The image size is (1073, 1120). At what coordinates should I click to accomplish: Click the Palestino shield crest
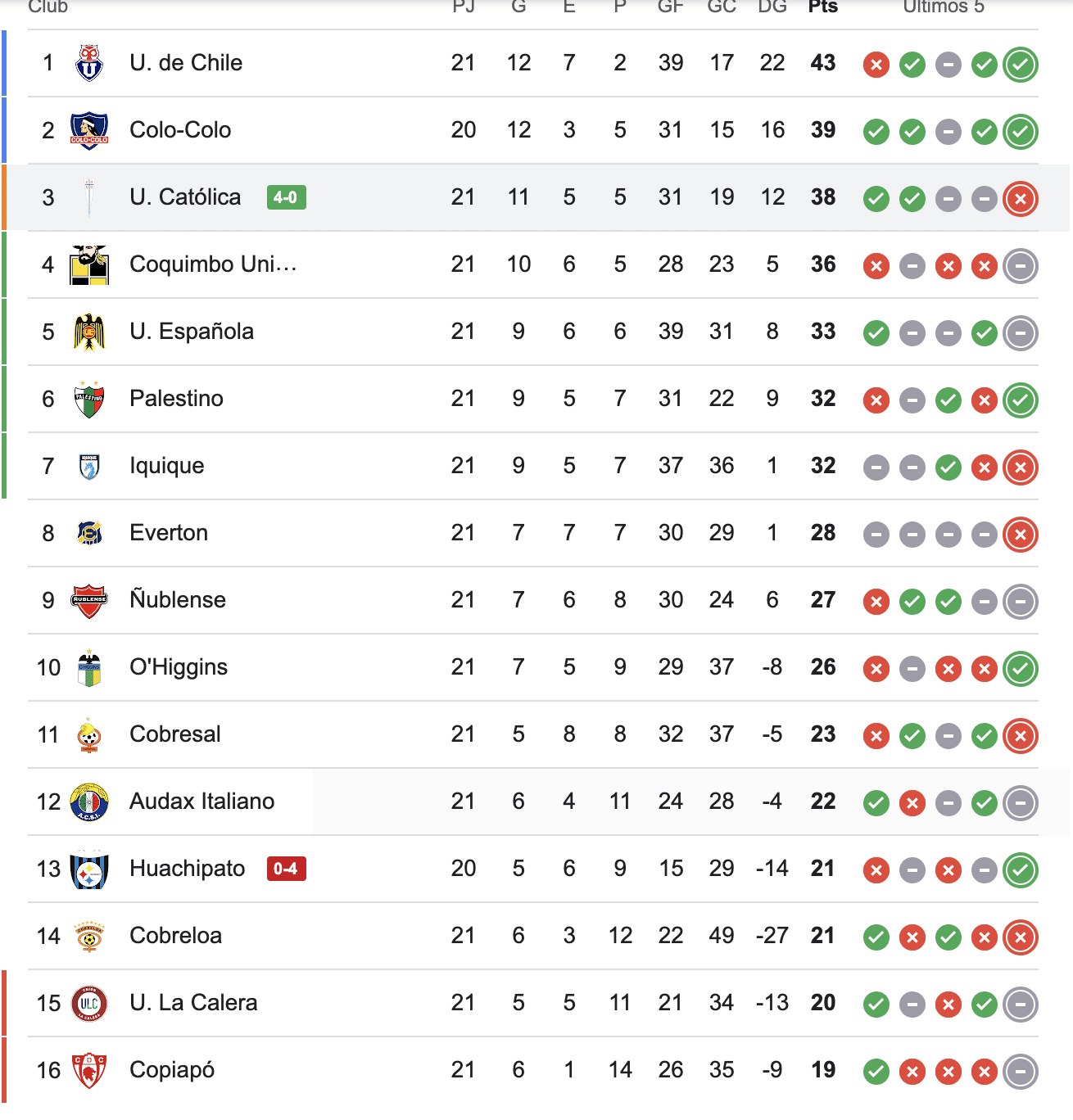89,399
